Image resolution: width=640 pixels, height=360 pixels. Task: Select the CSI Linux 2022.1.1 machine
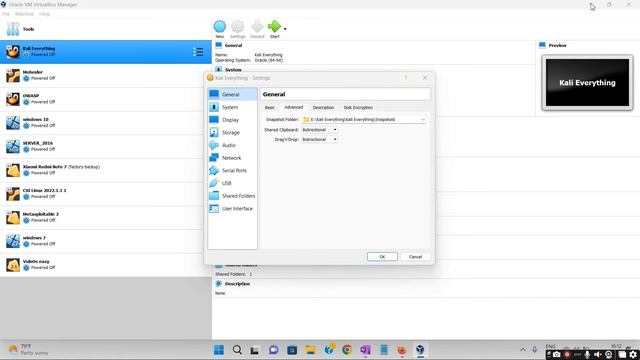[106, 193]
